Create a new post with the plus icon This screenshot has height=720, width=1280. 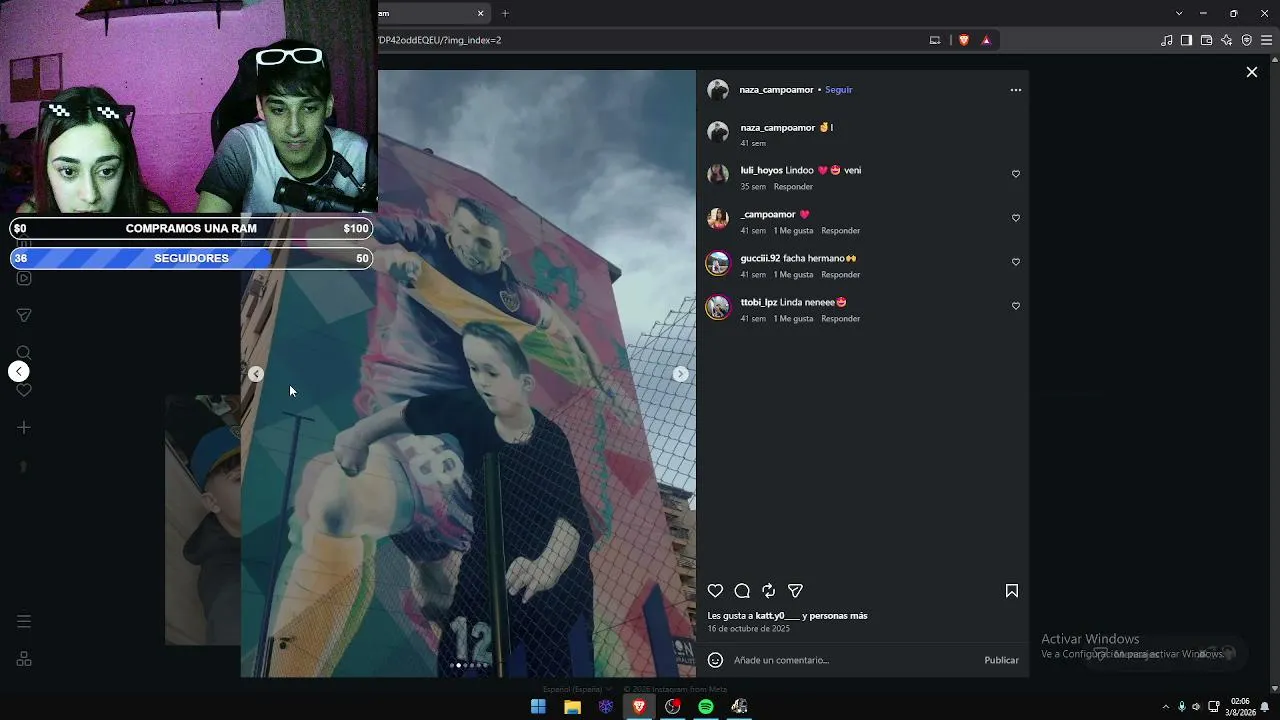pos(24,428)
